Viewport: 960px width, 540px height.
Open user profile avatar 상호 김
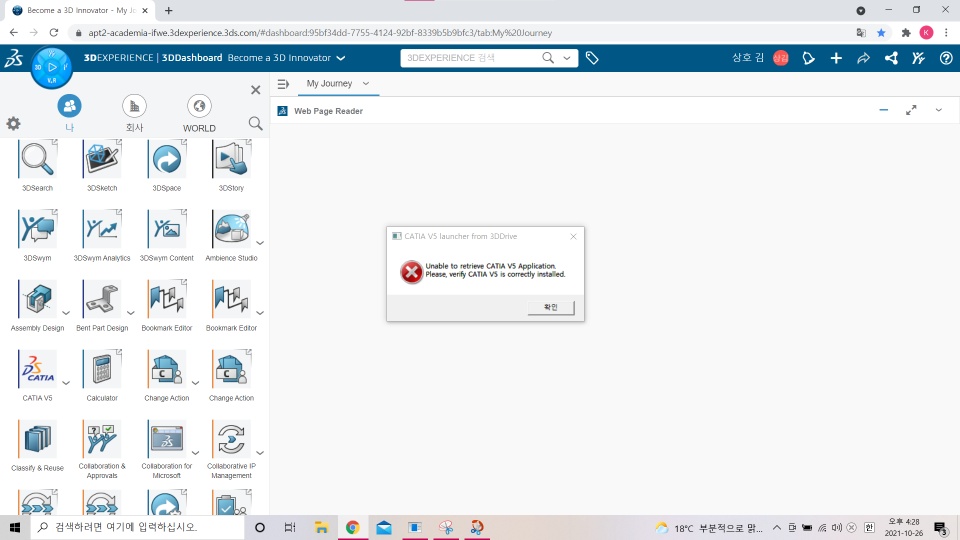click(781, 58)
